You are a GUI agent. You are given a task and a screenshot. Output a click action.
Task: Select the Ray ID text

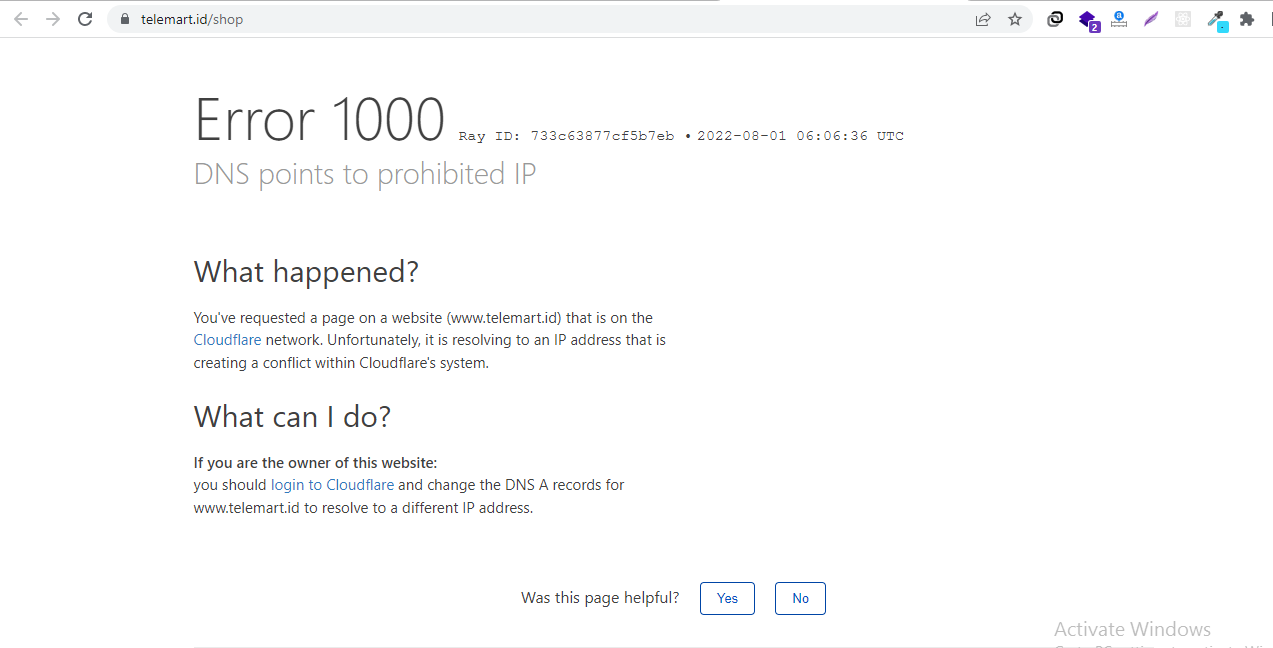pos(566,136)
